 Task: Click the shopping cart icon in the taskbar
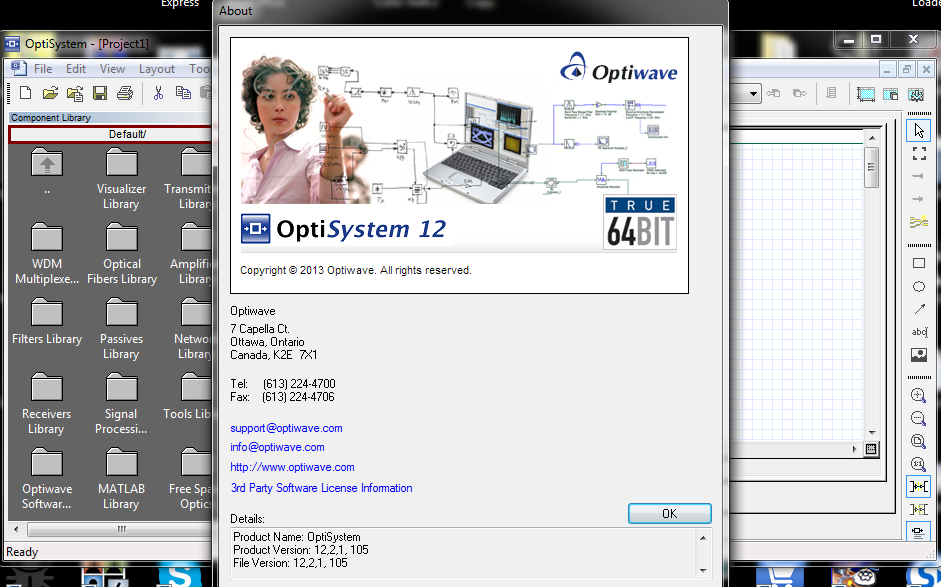tap(779, 578)
